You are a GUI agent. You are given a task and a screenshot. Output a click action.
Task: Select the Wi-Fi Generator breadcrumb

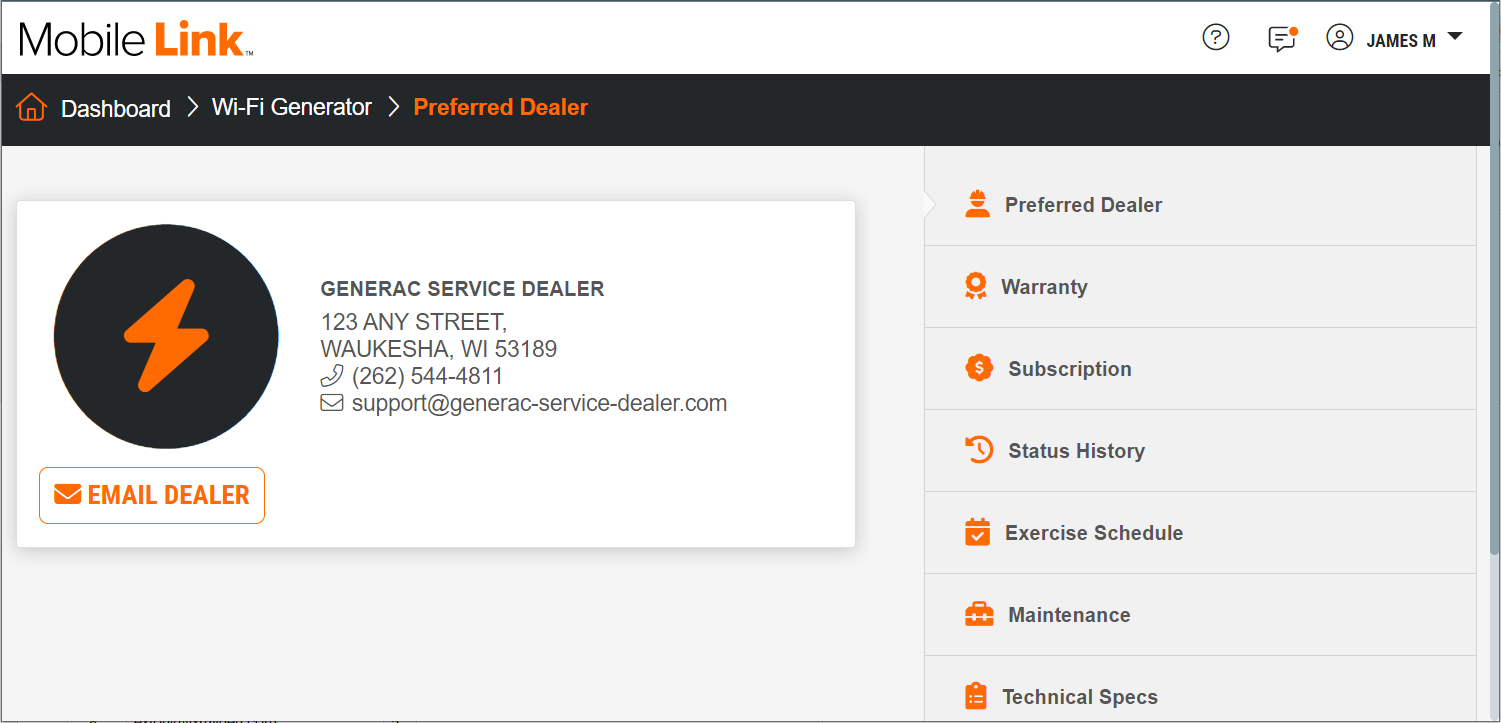pos(292,107)
